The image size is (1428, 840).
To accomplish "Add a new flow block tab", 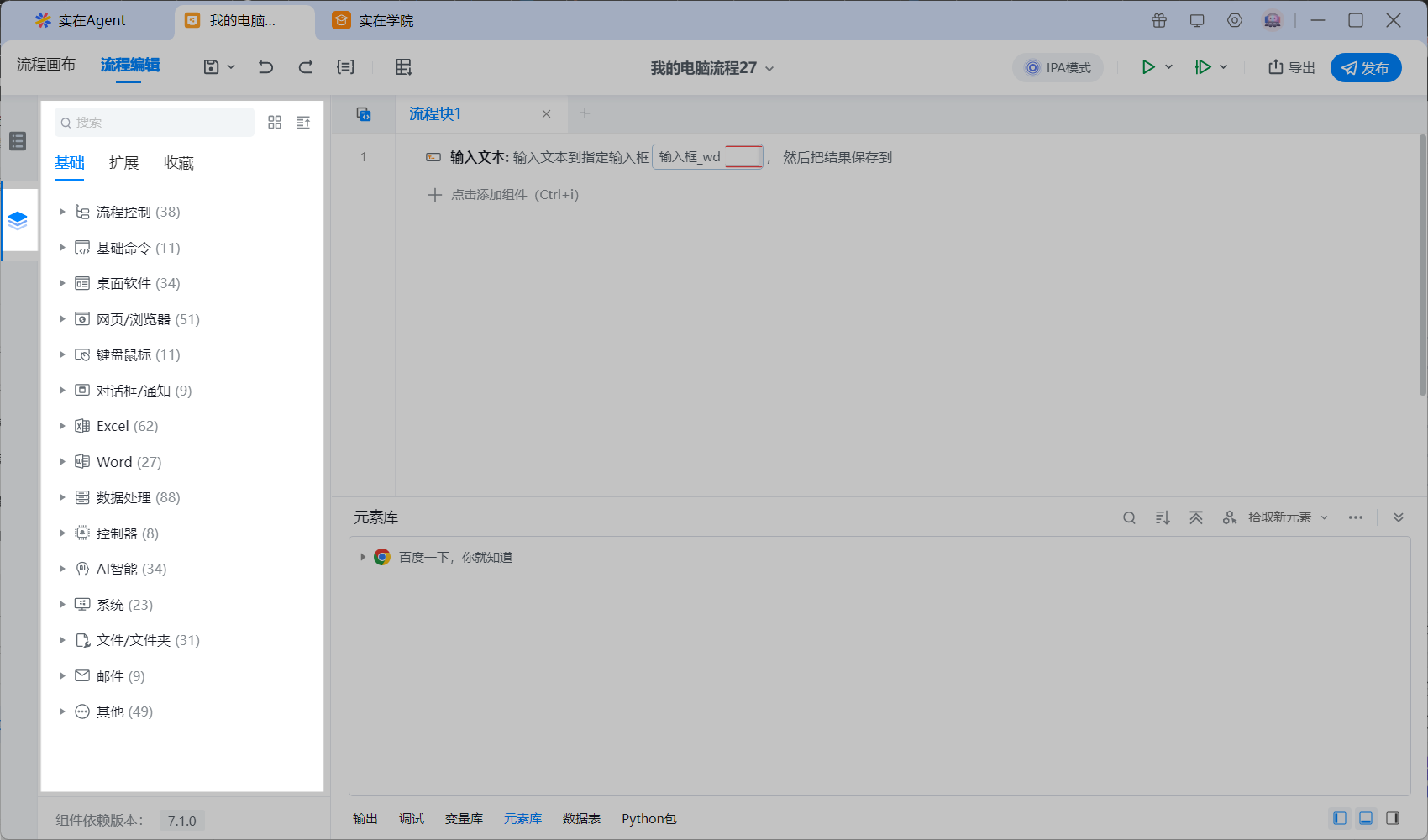I will pos(585,113).
